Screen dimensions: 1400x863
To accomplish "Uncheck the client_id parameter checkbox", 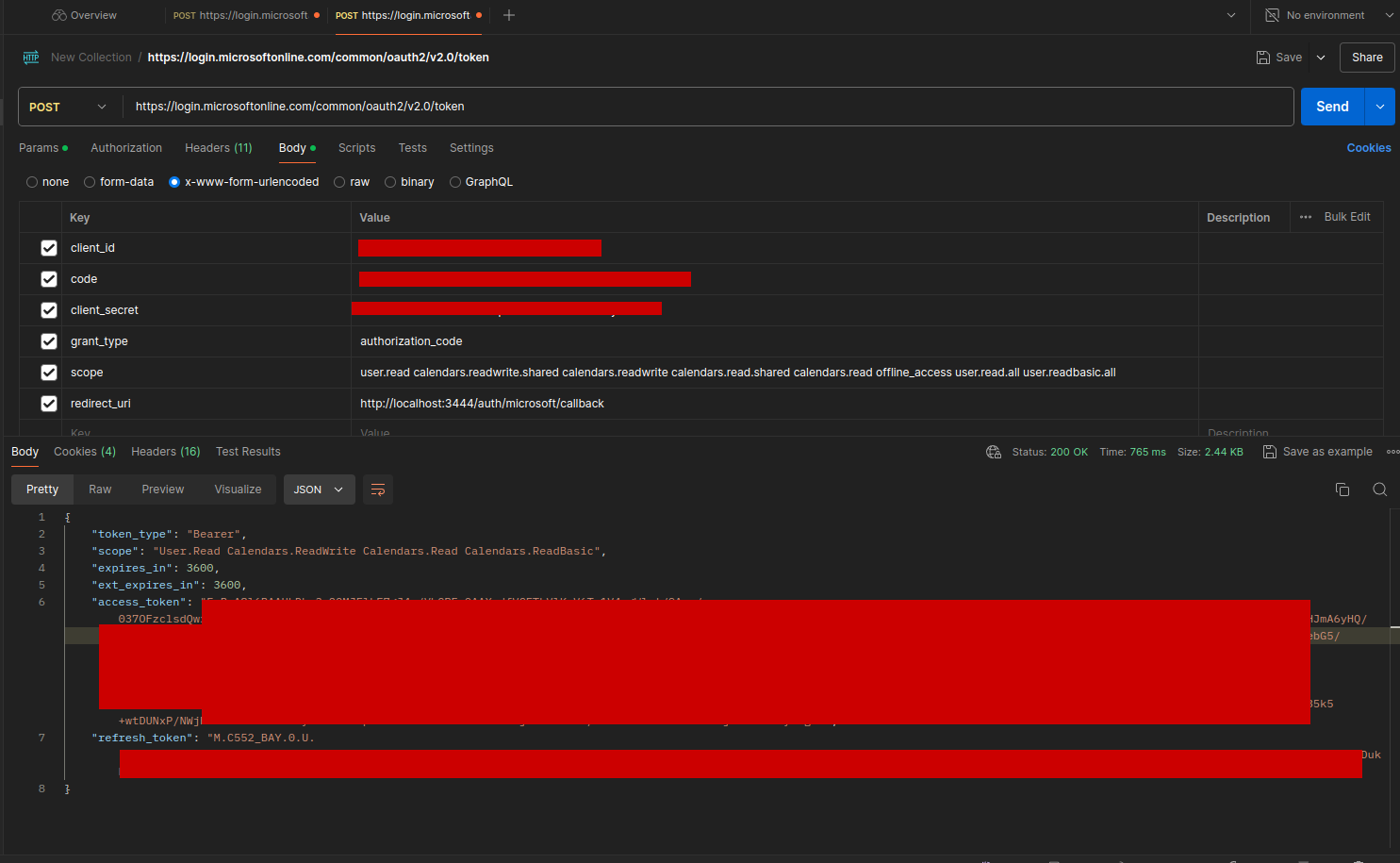I will coord(49,248).
